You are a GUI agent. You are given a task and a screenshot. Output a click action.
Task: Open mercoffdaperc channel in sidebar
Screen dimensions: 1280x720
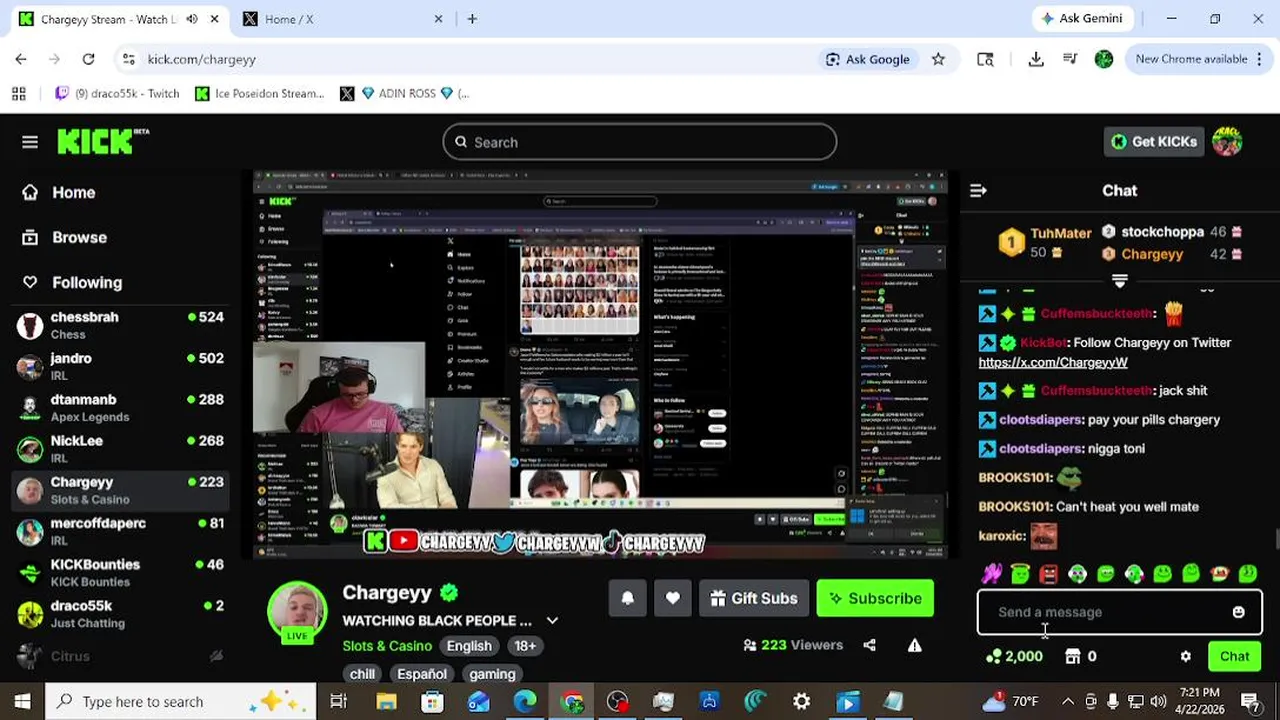tap(120, 531)
